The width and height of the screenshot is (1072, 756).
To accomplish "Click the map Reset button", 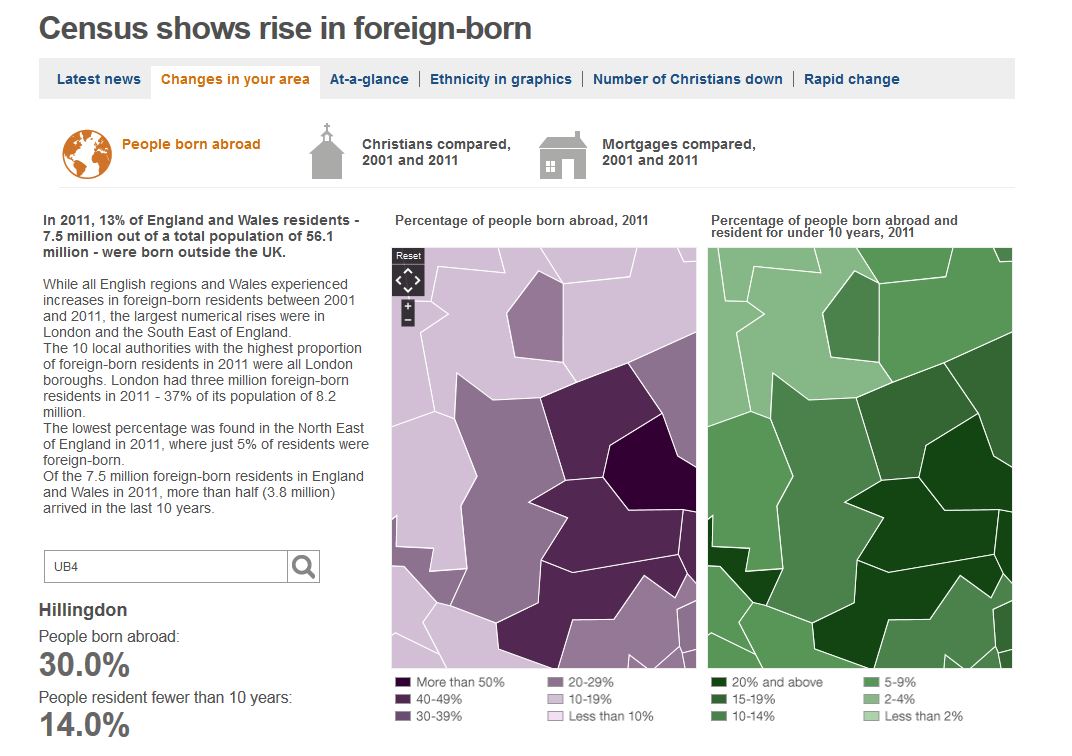I will click(408, 256).
